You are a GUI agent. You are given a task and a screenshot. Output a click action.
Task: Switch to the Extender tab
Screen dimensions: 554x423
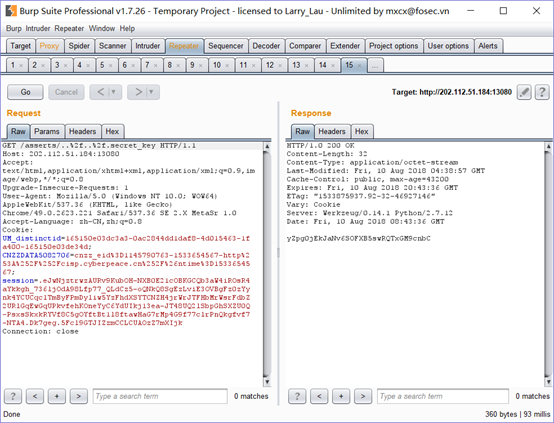(345, 46)
